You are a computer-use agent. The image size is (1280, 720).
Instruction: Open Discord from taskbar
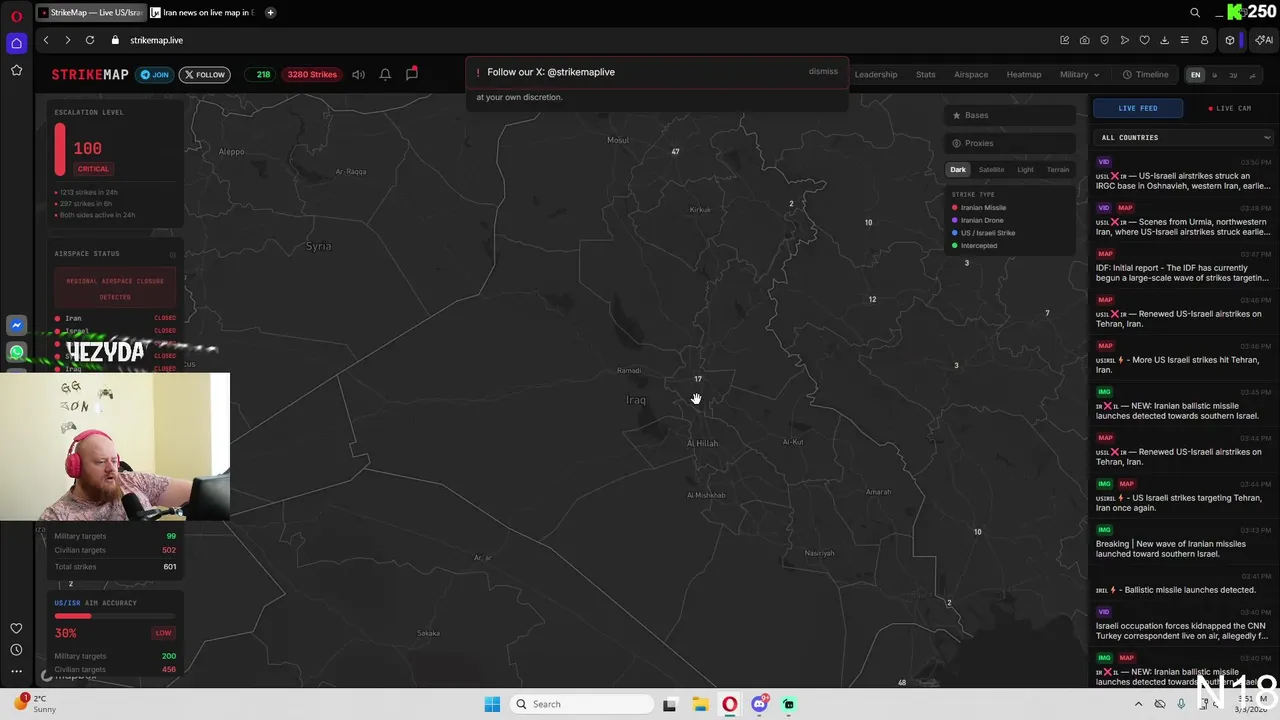tap(759, 704)
